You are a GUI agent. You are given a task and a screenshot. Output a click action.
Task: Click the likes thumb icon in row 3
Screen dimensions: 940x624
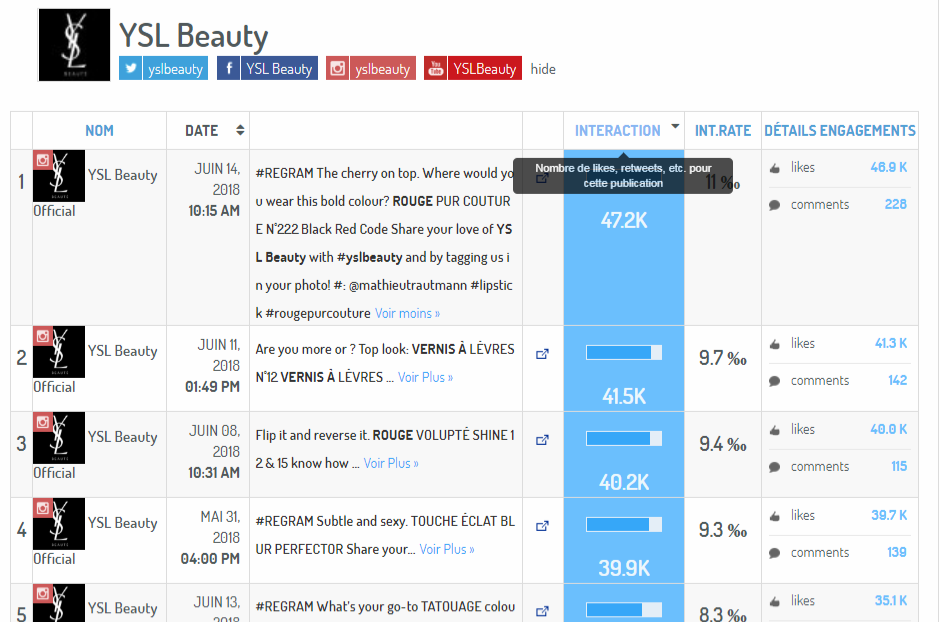click(x=775, y=430)
